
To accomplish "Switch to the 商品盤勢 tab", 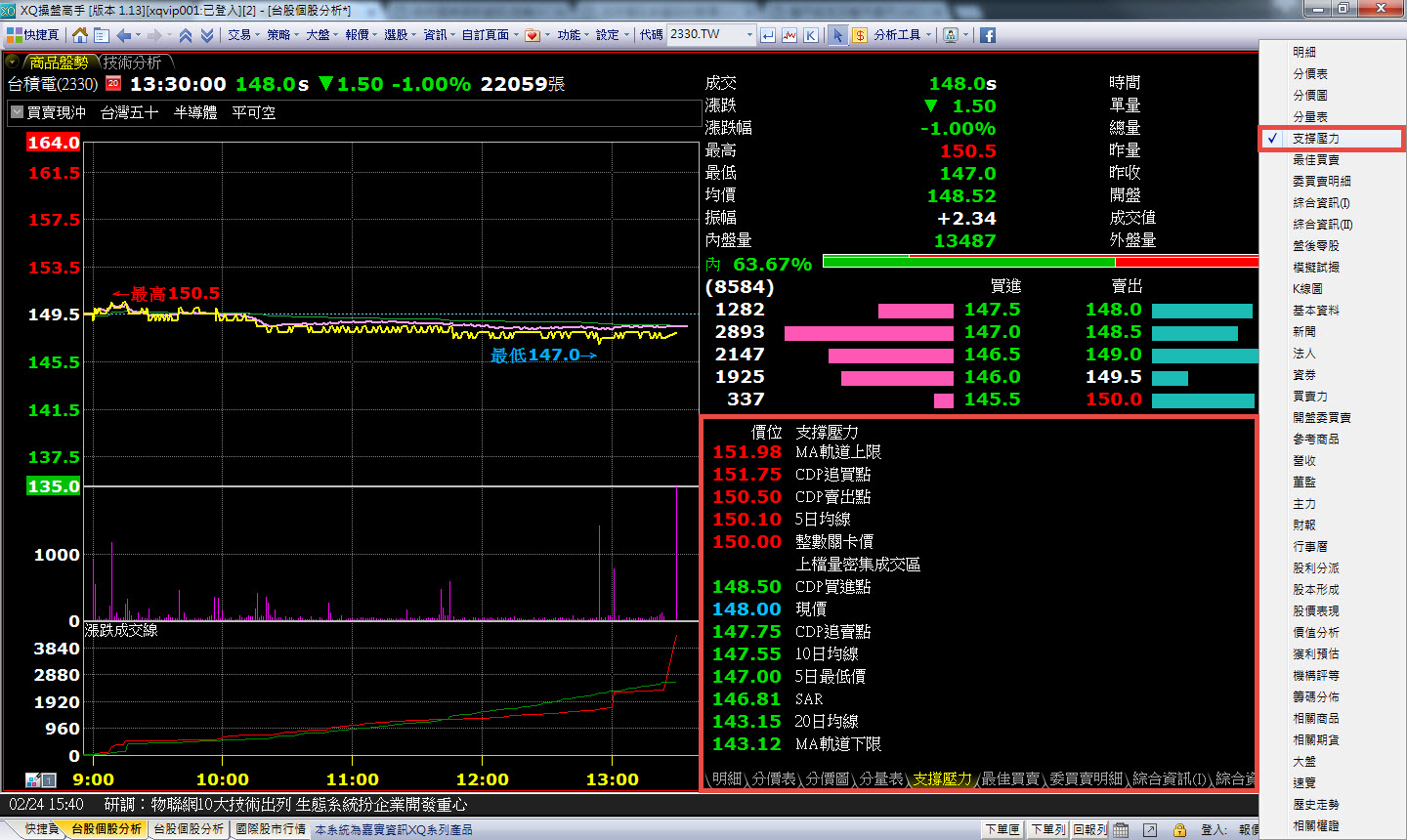I will coord(60,63).
